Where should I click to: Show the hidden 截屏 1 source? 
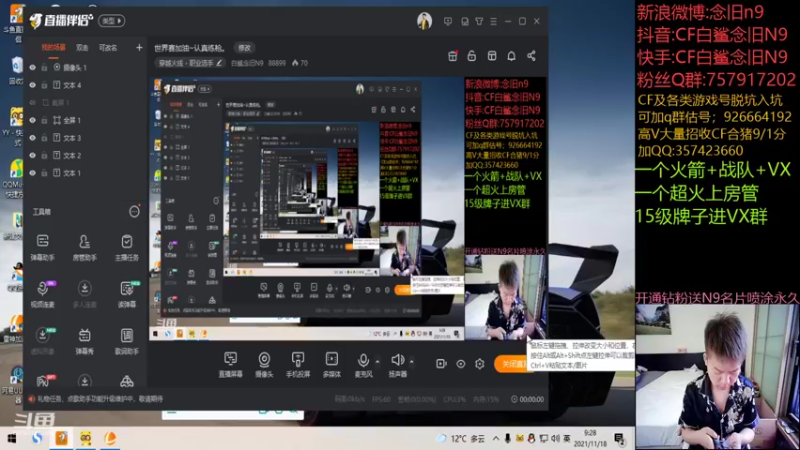pos(33,103)
